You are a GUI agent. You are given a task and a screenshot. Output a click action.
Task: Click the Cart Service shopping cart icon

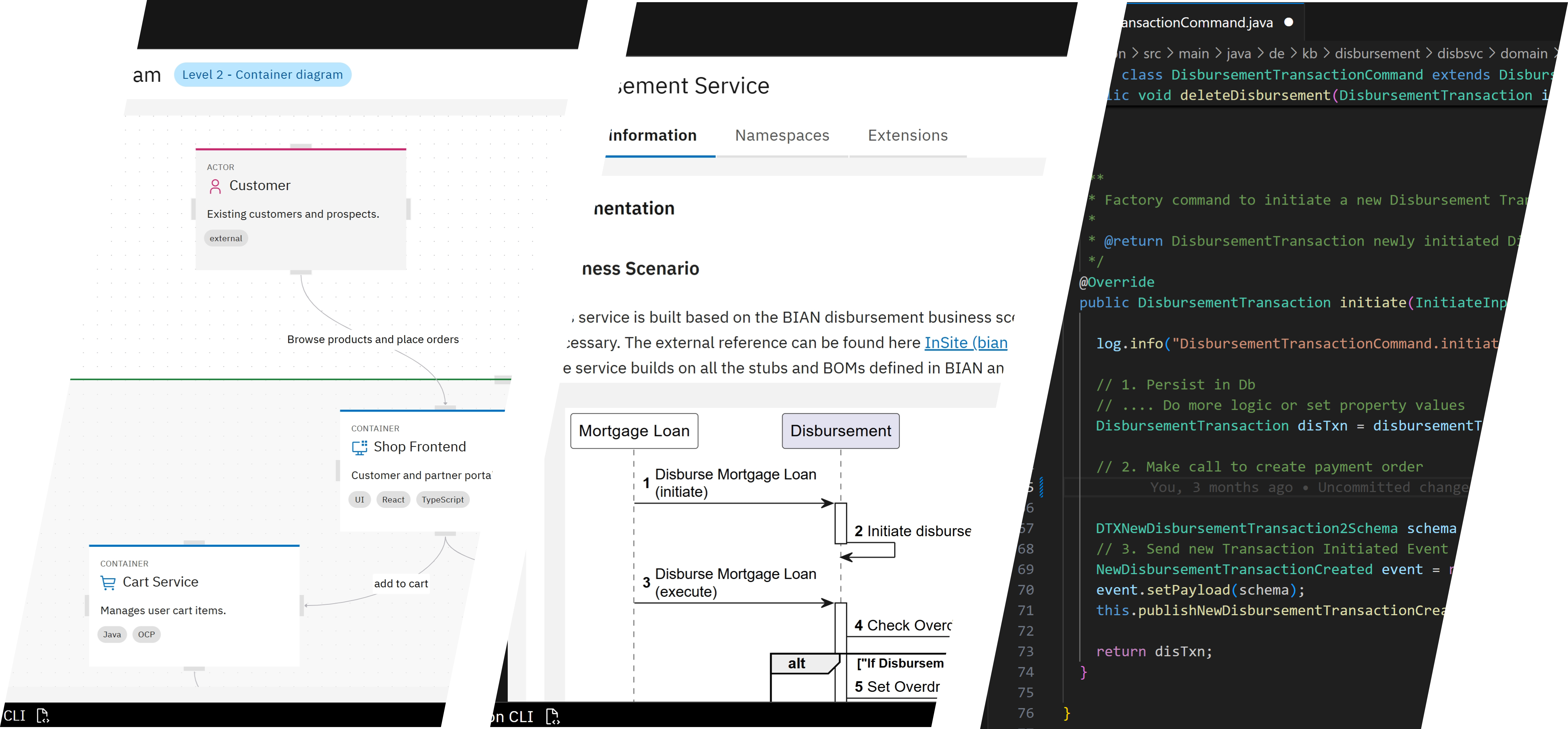[x=108, y=583]
